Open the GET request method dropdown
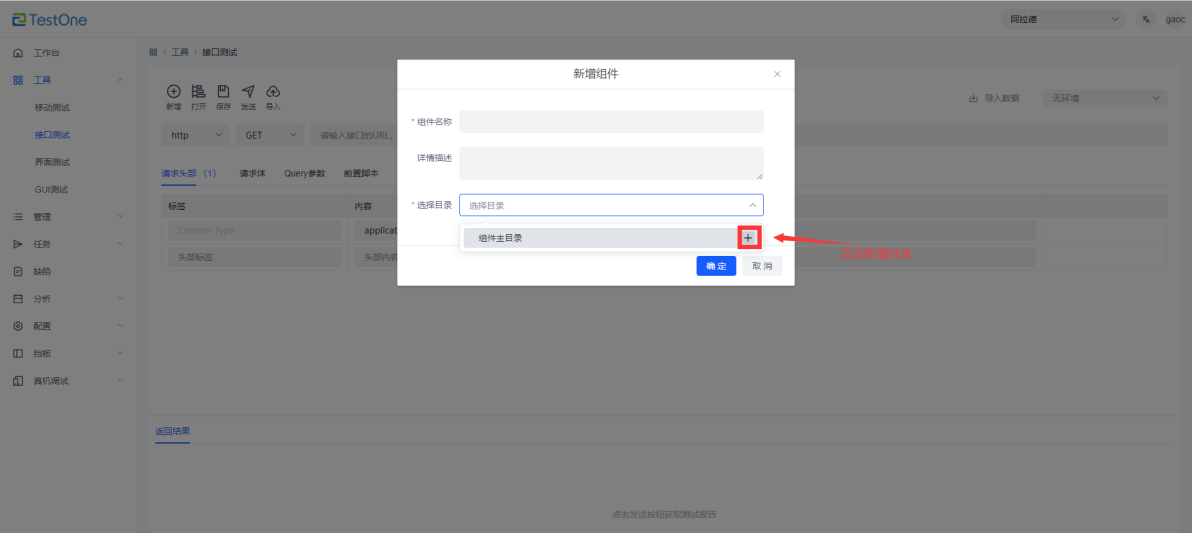The height and width of the screenshot is (533, 1192). [x=271, y=135]
